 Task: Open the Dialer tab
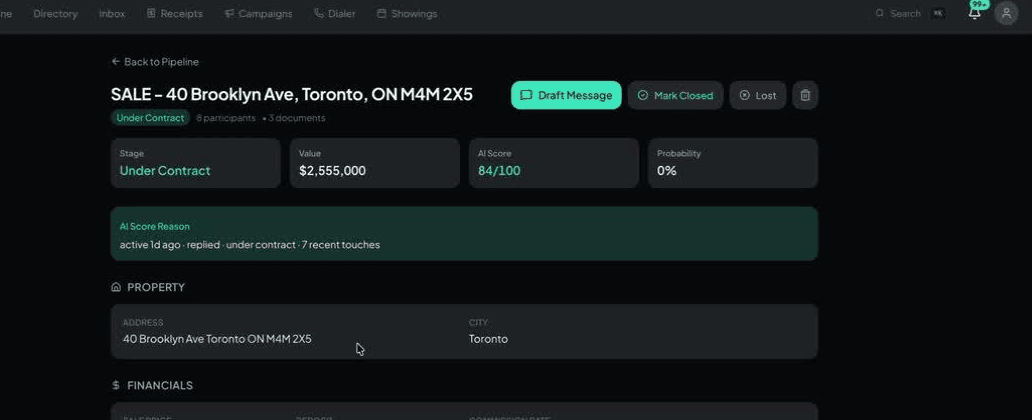coord(335,14)
